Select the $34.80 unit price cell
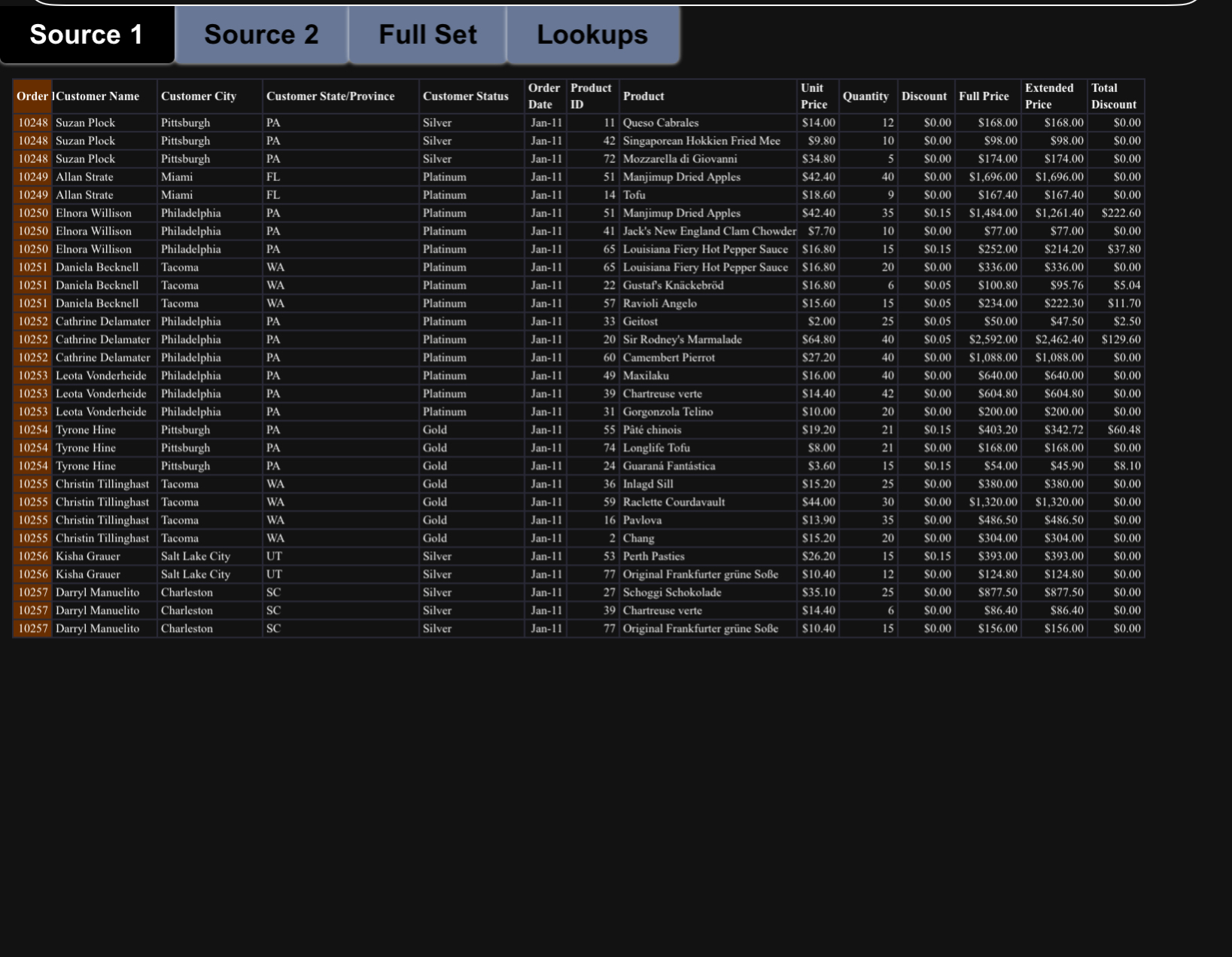The width and height of the screenshot is (1232, 957). point(818,159)
